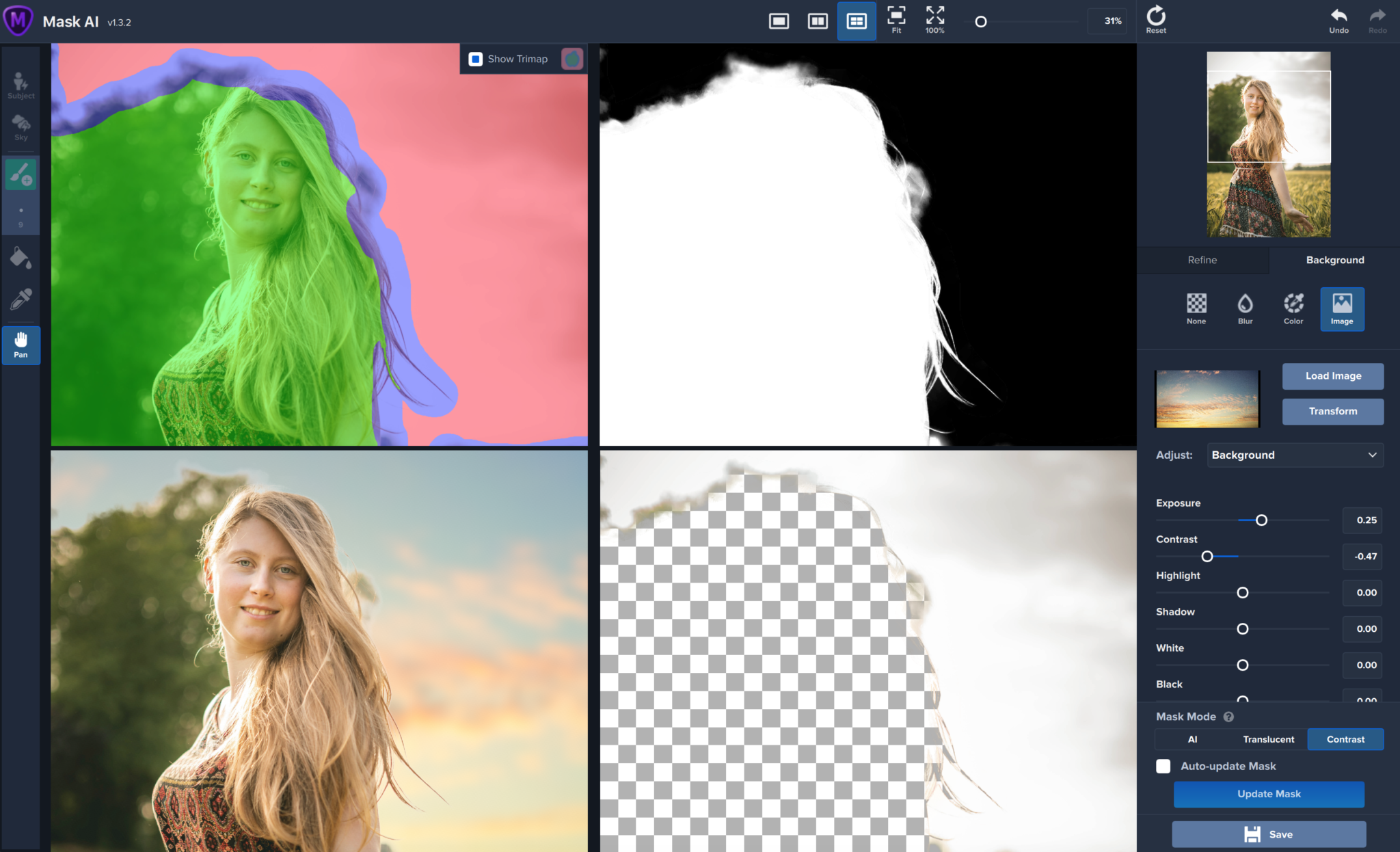Click the Transform button
The height and width of the screenshot is (852, 1400).
[1333, 412]
